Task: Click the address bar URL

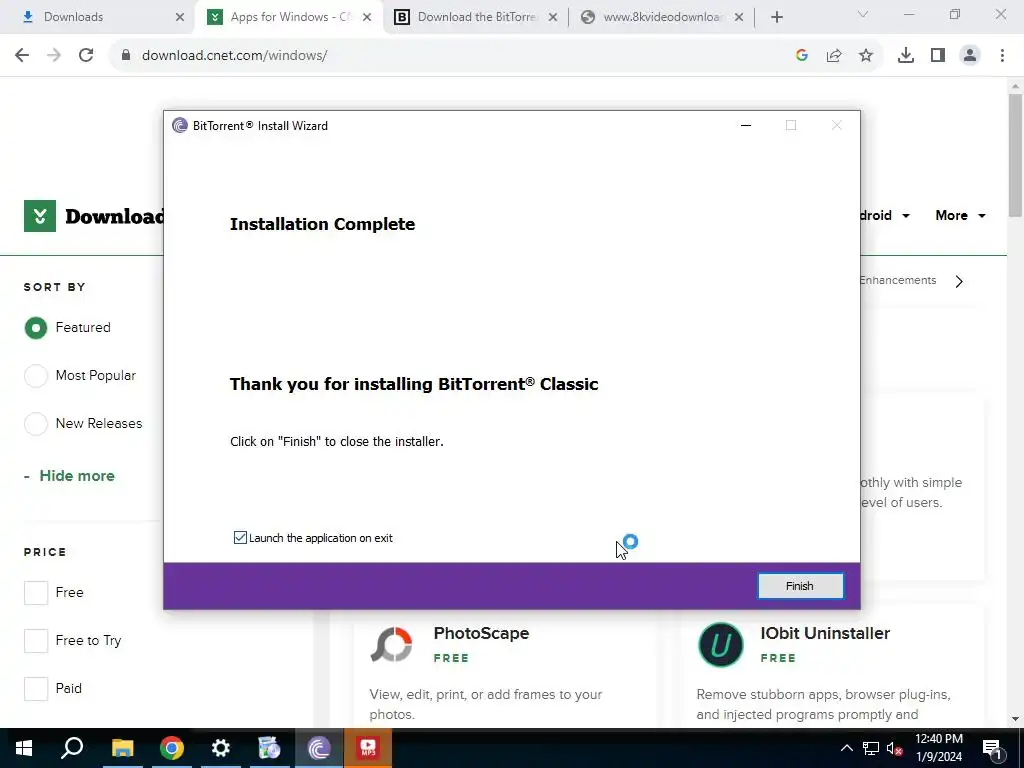Action: [234, 56]
